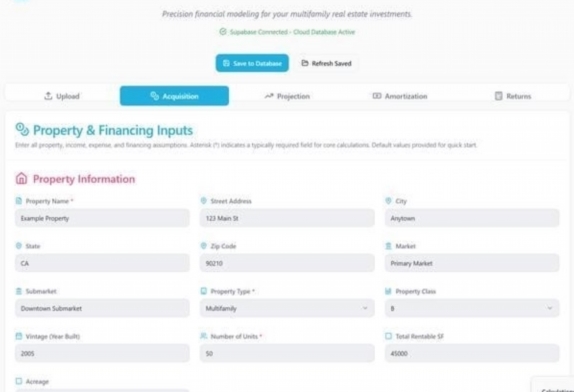Click the chevron arrow in the Multifamily selector
574x392 pixels.
tap(365, 308)
